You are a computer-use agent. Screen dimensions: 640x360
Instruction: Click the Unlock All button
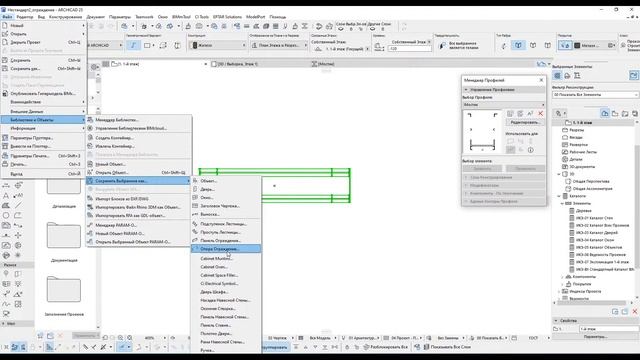coord(385,347)
